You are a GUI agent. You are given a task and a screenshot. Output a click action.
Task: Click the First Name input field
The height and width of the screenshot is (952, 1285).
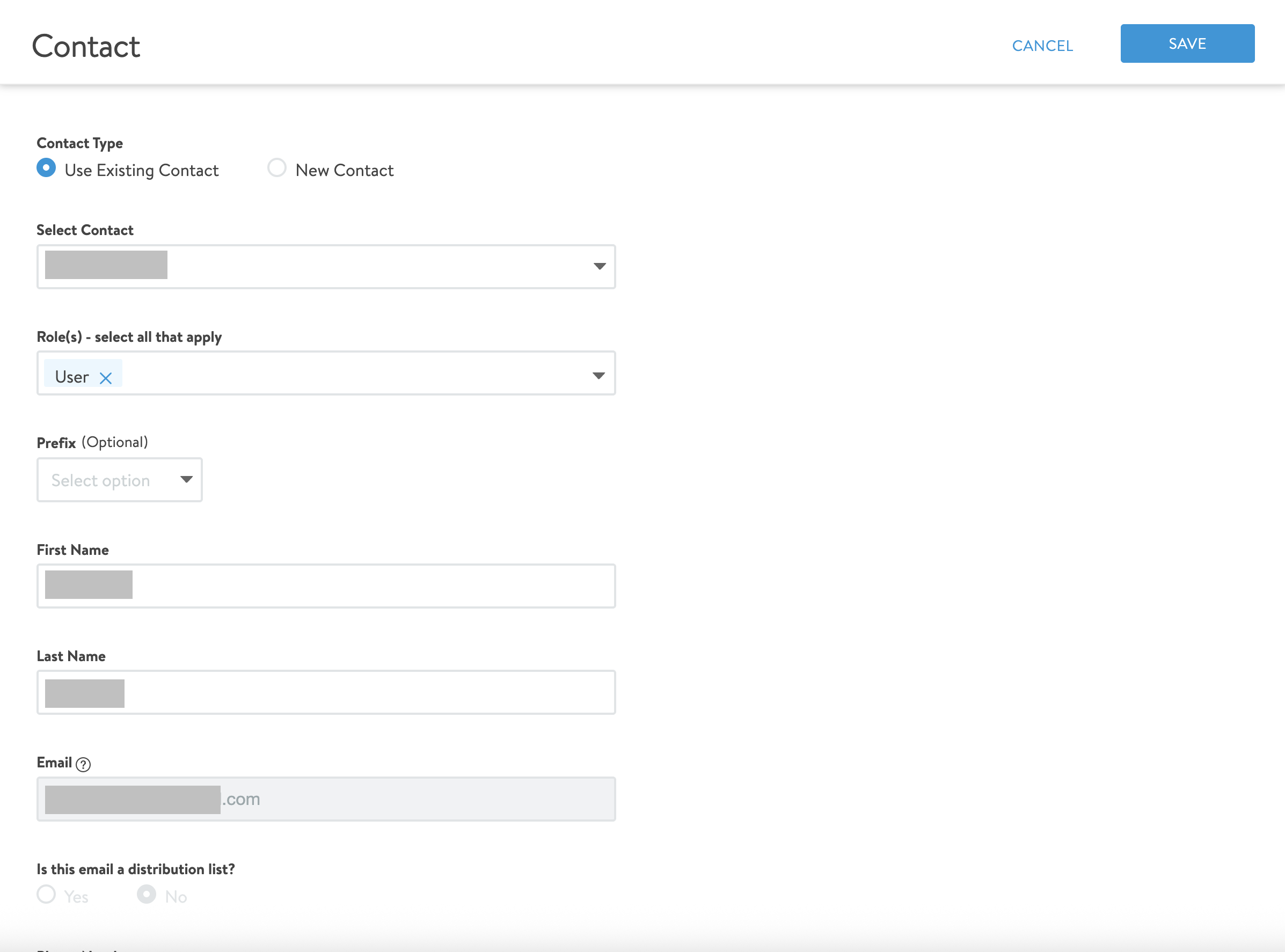point(326,585)
